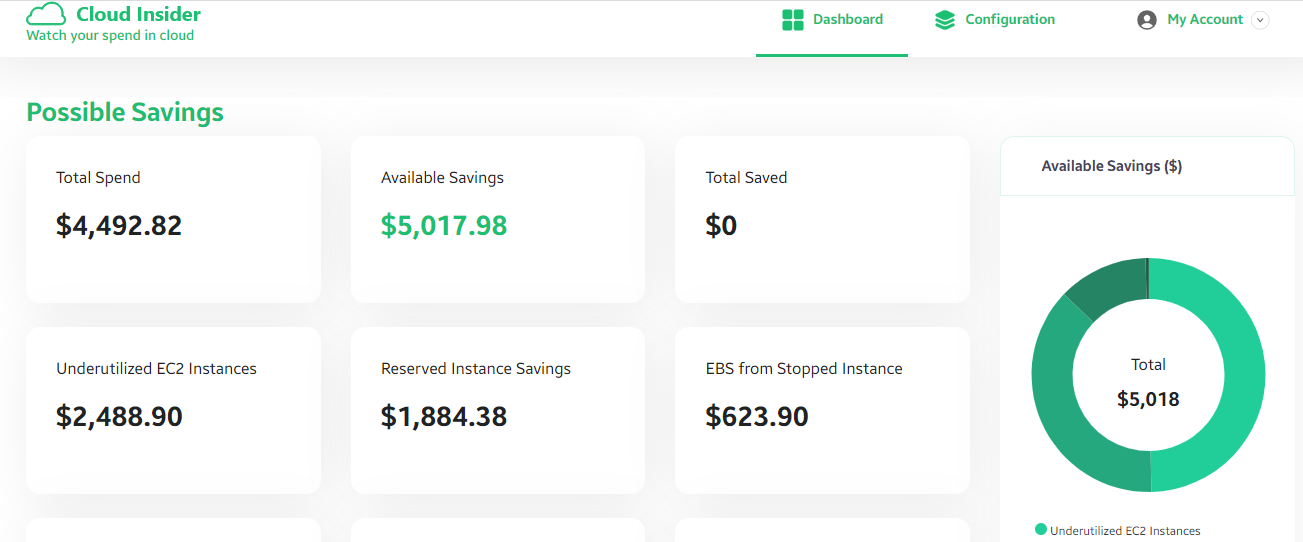Expand the My Account dropdown chevron
This screenshot has height=542, width=1303.
[1260, 20]
